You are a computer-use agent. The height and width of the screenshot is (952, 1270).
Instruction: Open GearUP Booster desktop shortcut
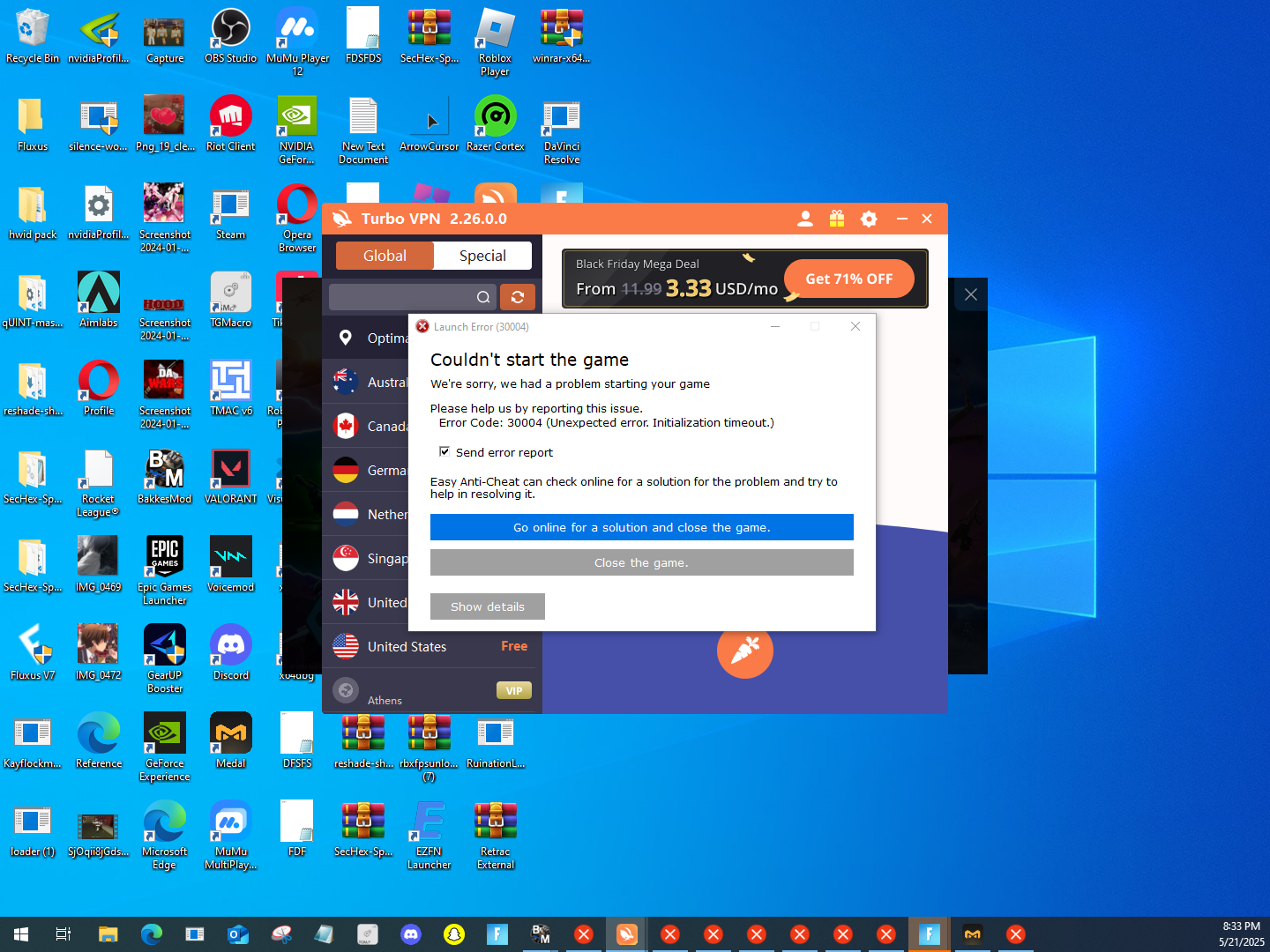click(165, 659)
